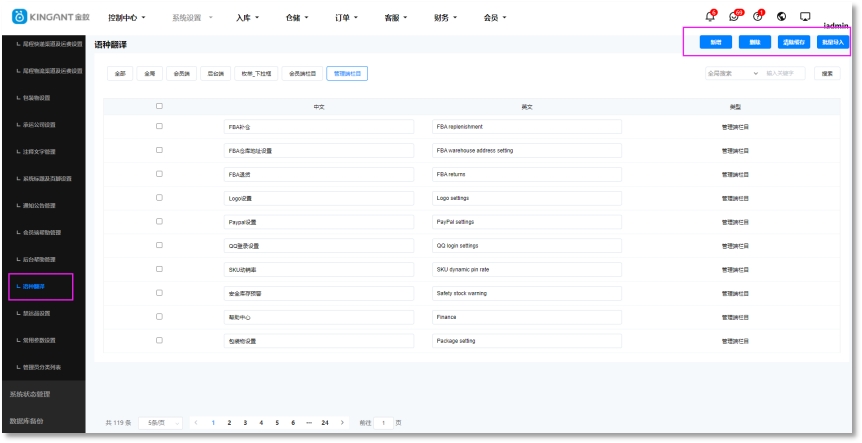Click the blue 新增 button
Viewport: 862px width, 443px height.
[x=715, y=42]
